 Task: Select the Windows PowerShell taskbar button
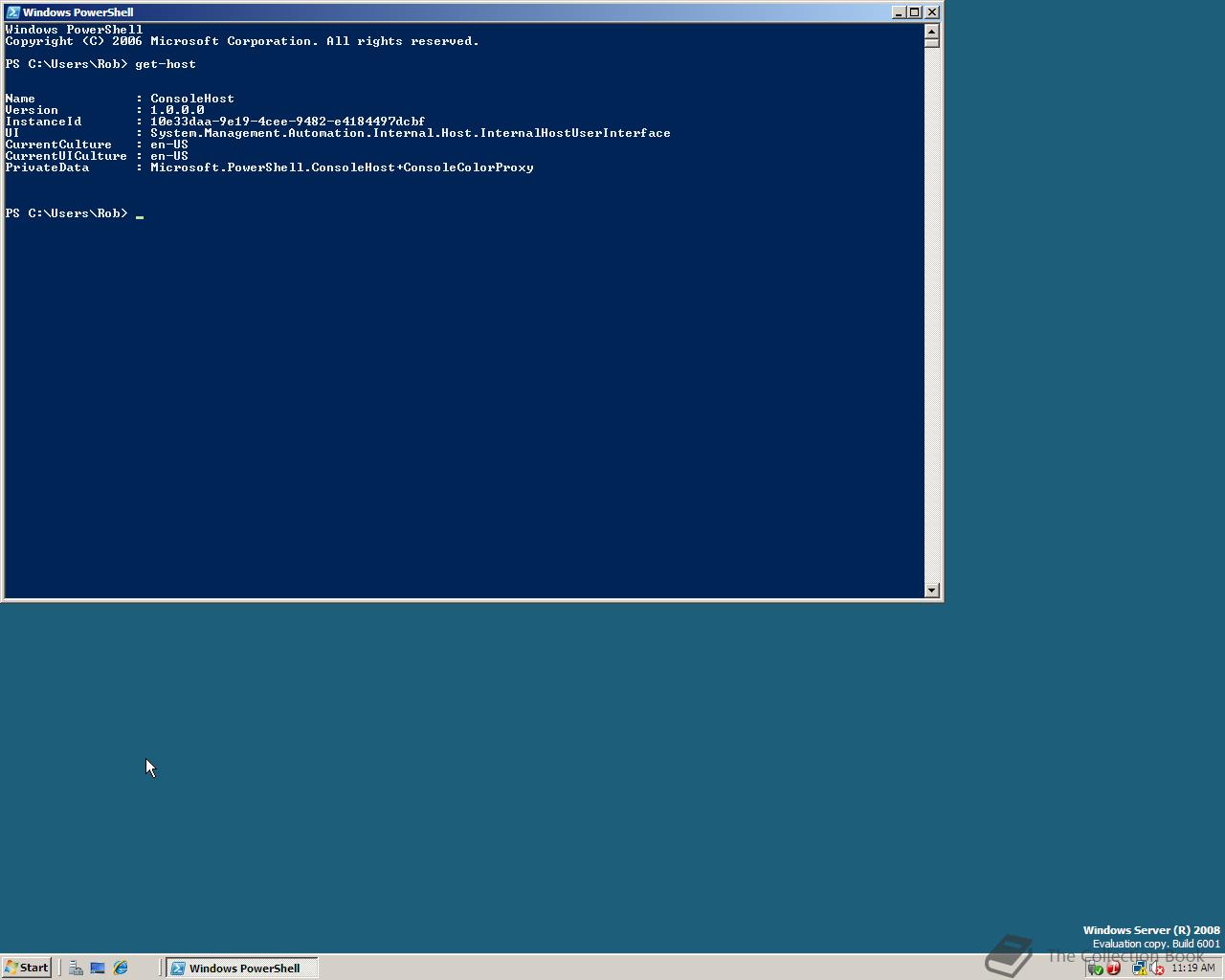point(242,968)
